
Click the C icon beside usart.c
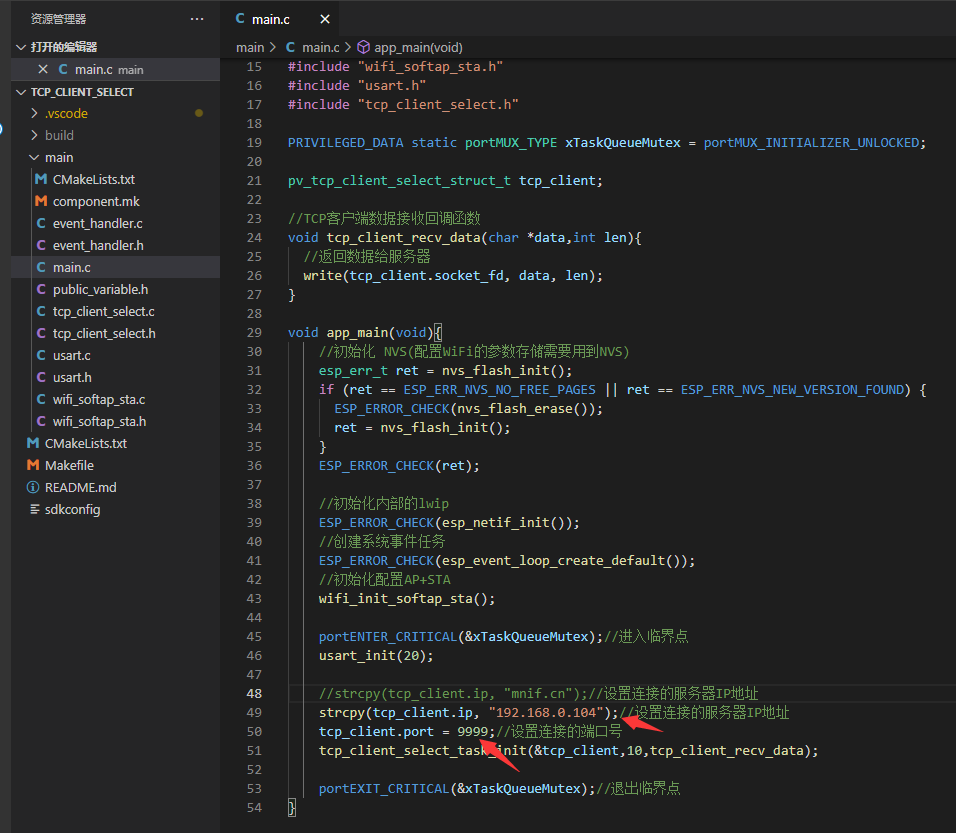click(41, 355)
